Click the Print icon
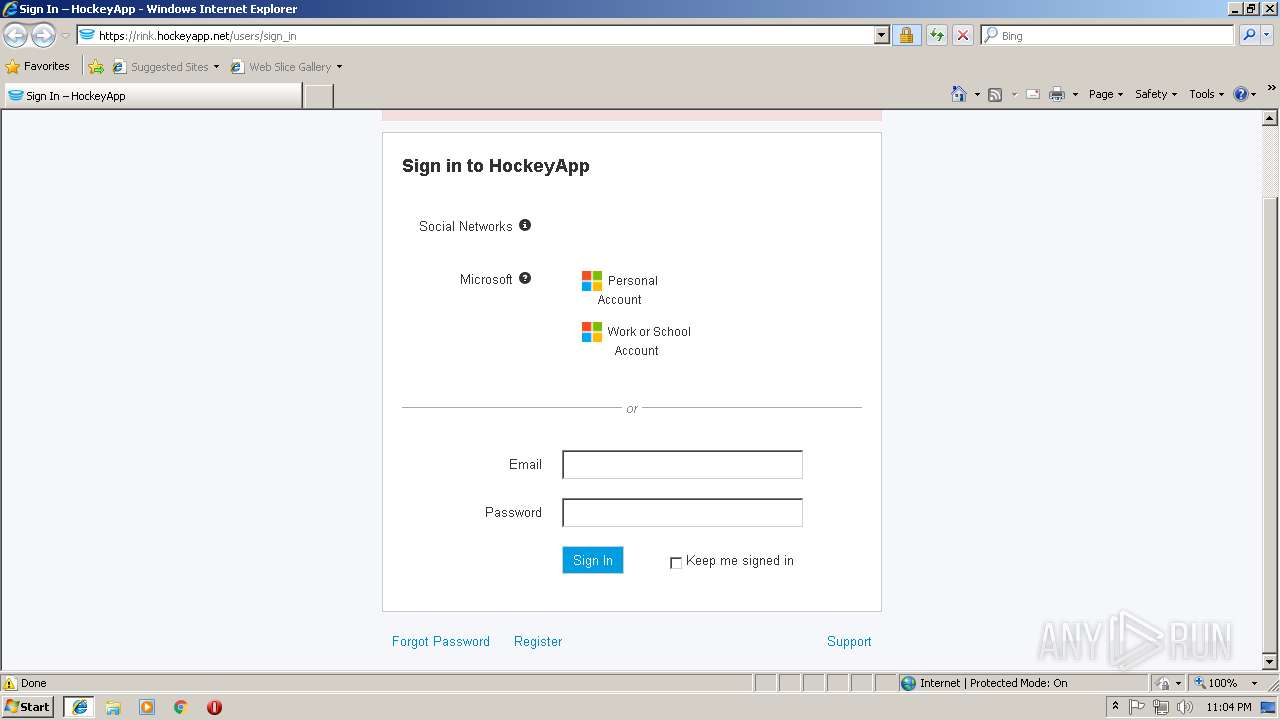This screenshot has width=1280, height=720. click(x=1057, y=94)
